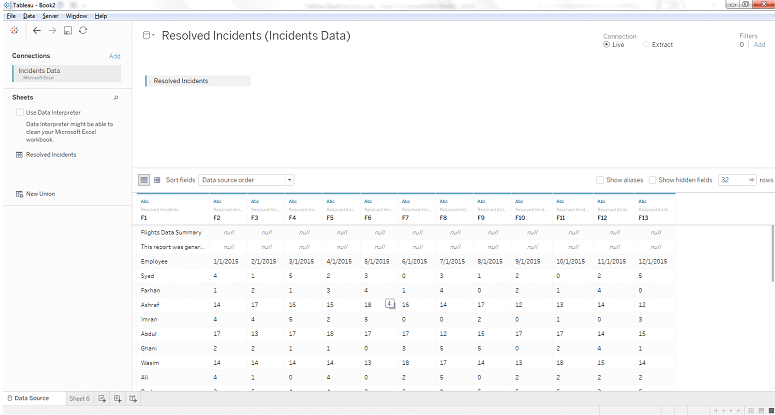Switch to the metadata list view icon
The height and width of the screenshot is (415, 775).
(x=156, y=180)
